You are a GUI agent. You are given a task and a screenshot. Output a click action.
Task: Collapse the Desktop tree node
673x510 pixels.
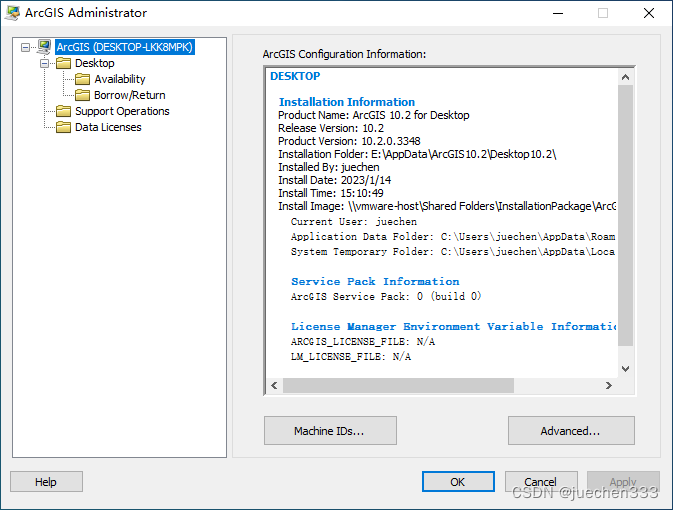pos(45,64)
